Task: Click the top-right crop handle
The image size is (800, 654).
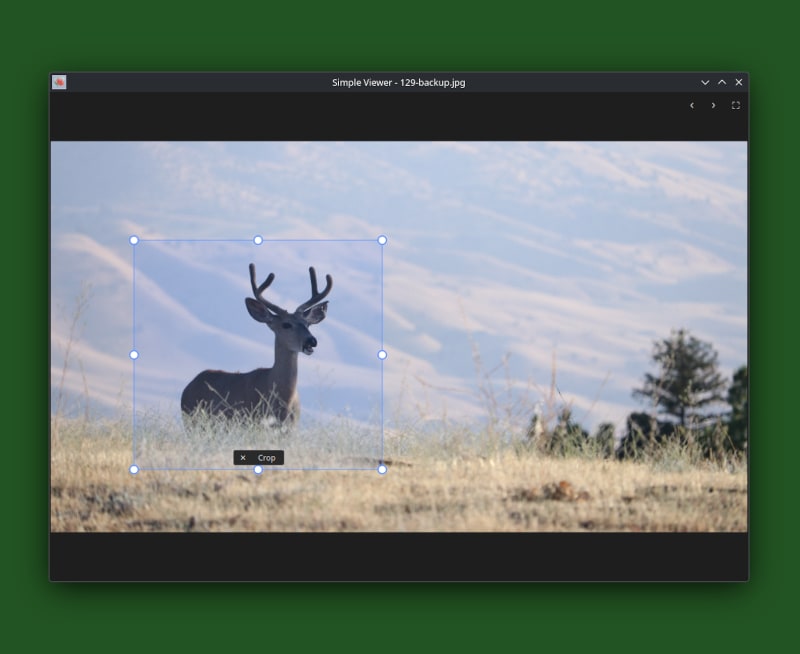Action: 382,240
